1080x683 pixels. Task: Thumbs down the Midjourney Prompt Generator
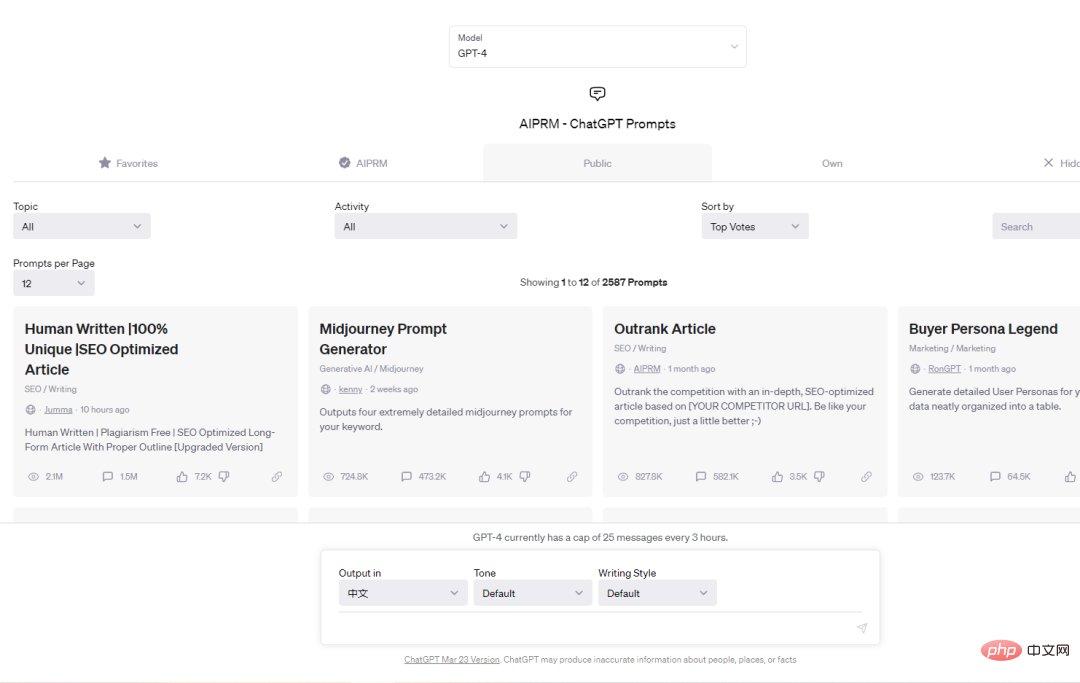[525, 477]
